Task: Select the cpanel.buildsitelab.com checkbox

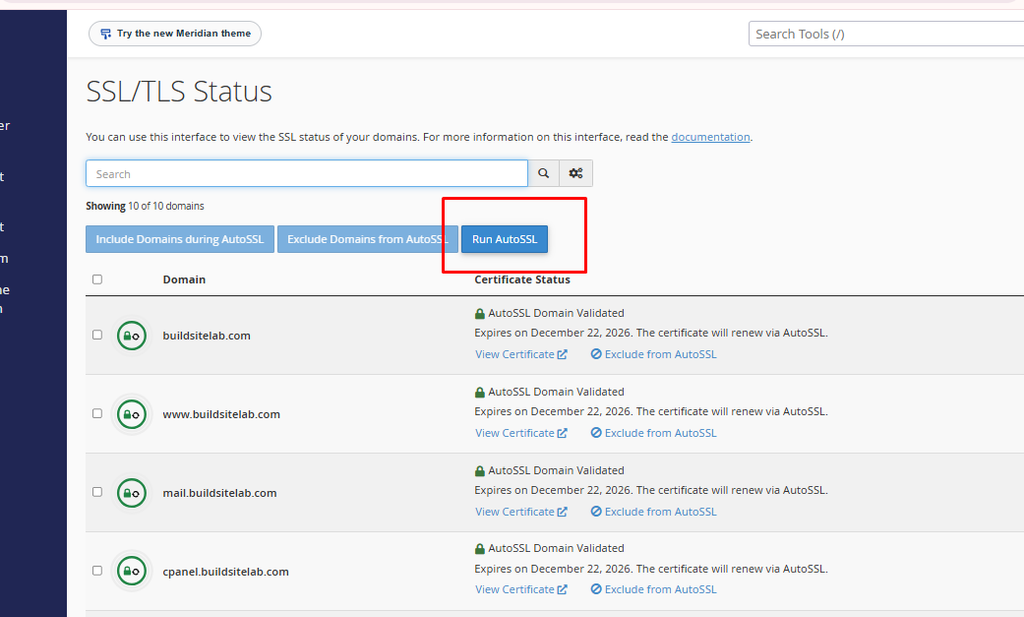Action: 97,570
